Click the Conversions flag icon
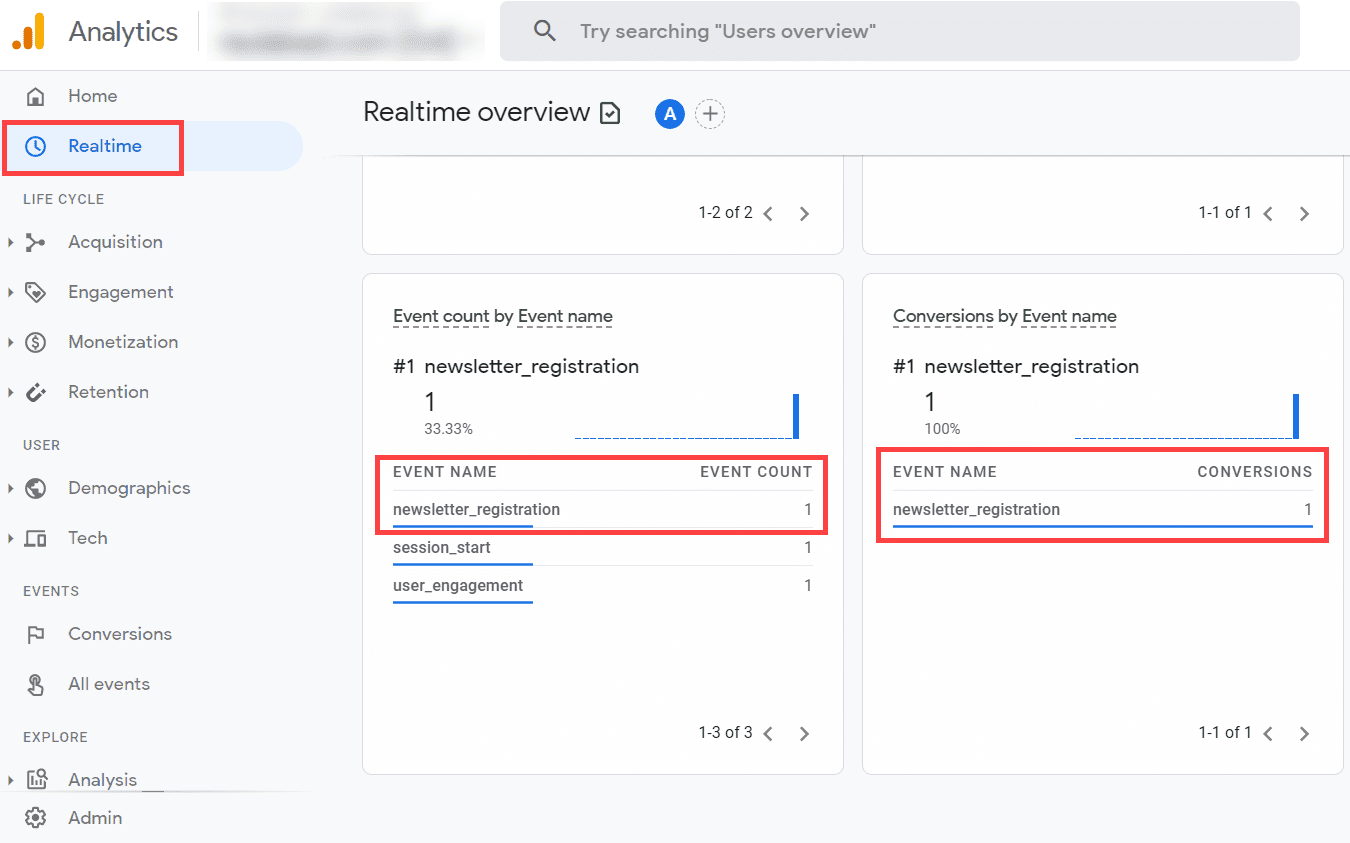 pos(35,634)
